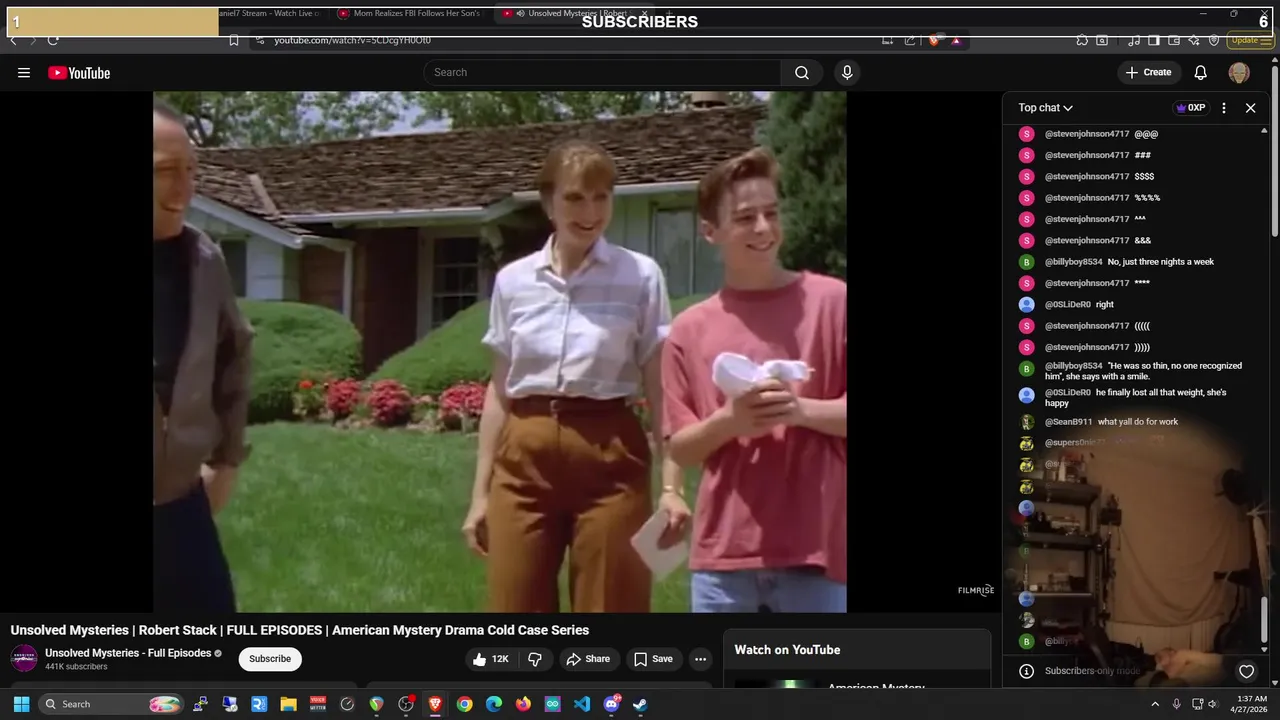Like the video showing 12K likes

491,659
